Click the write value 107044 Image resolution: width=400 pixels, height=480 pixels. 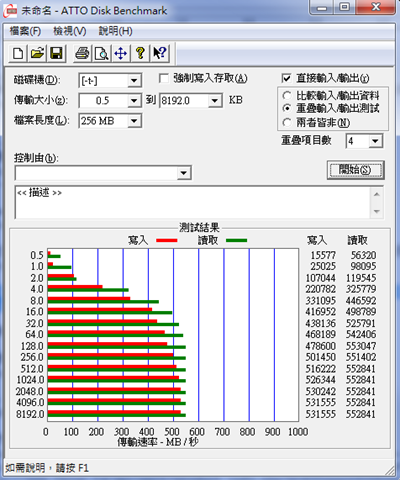point(321,278)
